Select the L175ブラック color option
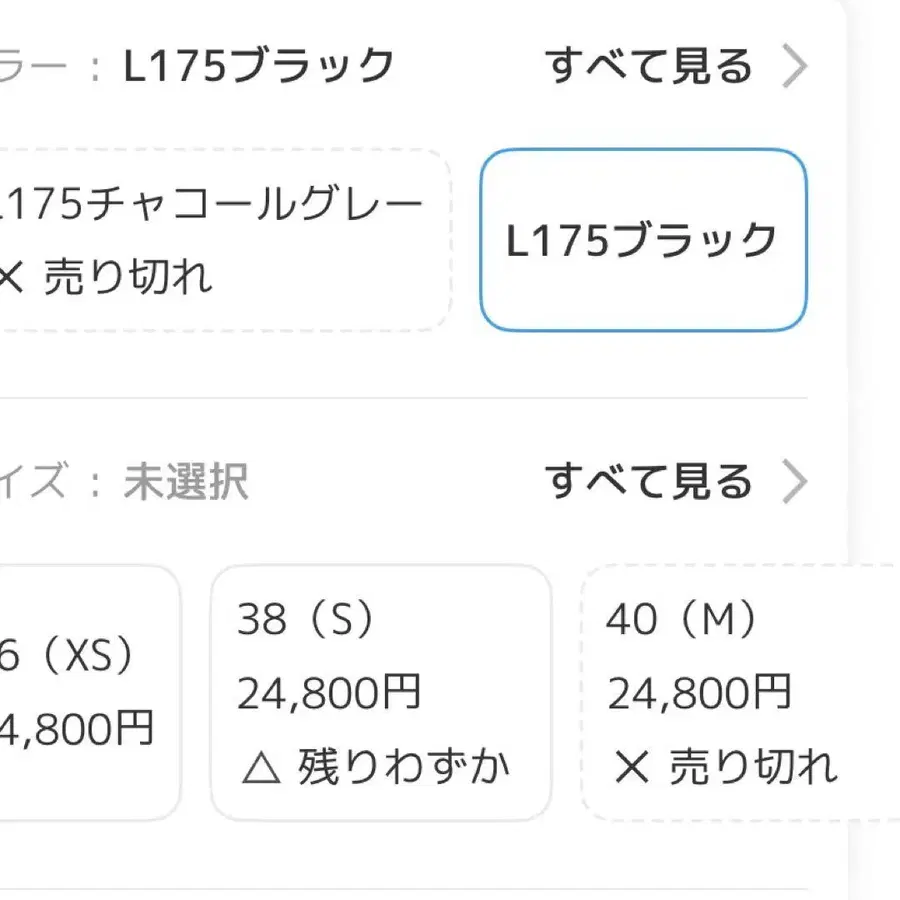This screenshot has height=900, width=900. (643, 240)
